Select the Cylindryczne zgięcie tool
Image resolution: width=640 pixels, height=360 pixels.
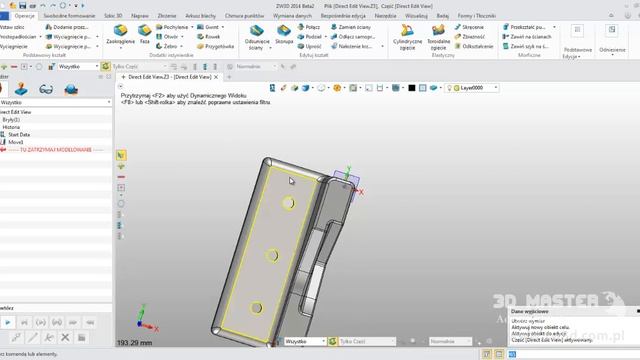407,37
